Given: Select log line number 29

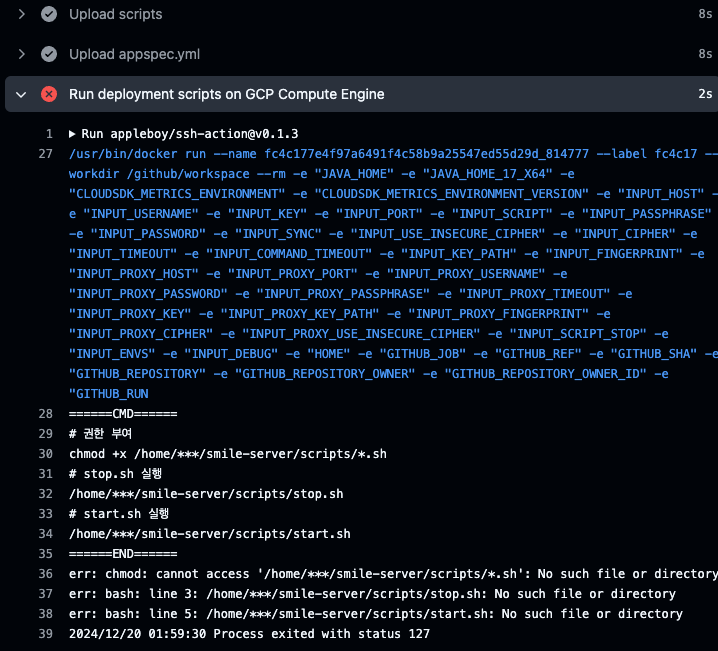Looking at the screenshot, I should point(46,434).
